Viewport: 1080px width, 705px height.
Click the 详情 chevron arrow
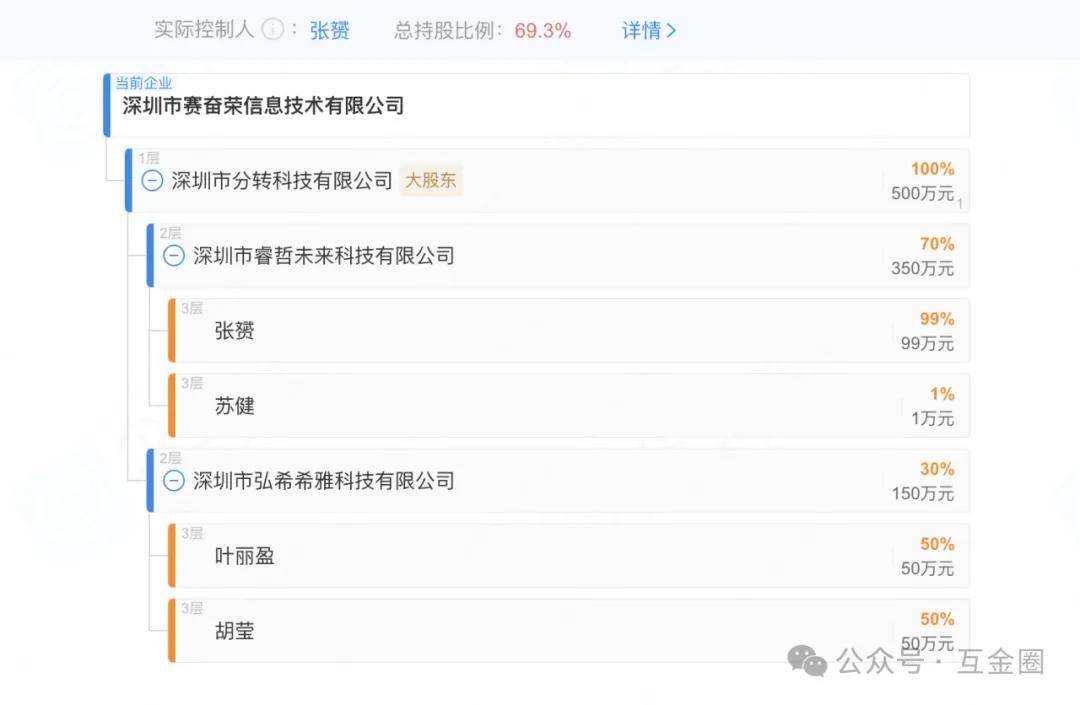pos(671,30)
